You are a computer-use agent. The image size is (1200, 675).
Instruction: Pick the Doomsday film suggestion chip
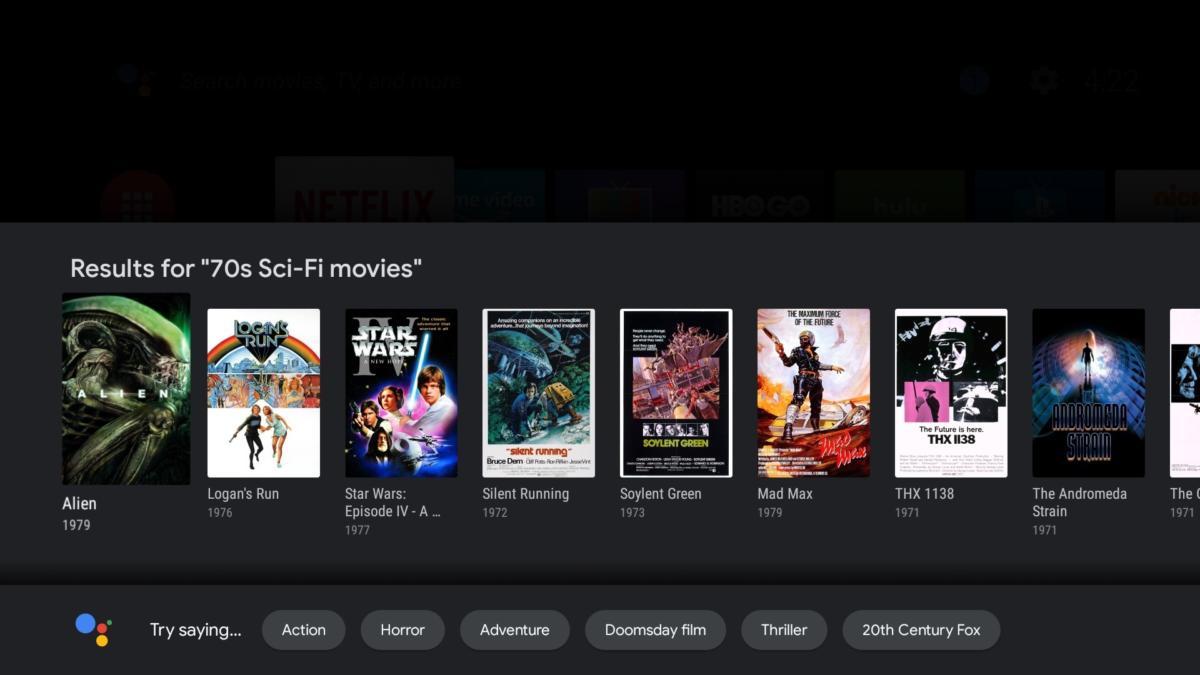[656, 630]
